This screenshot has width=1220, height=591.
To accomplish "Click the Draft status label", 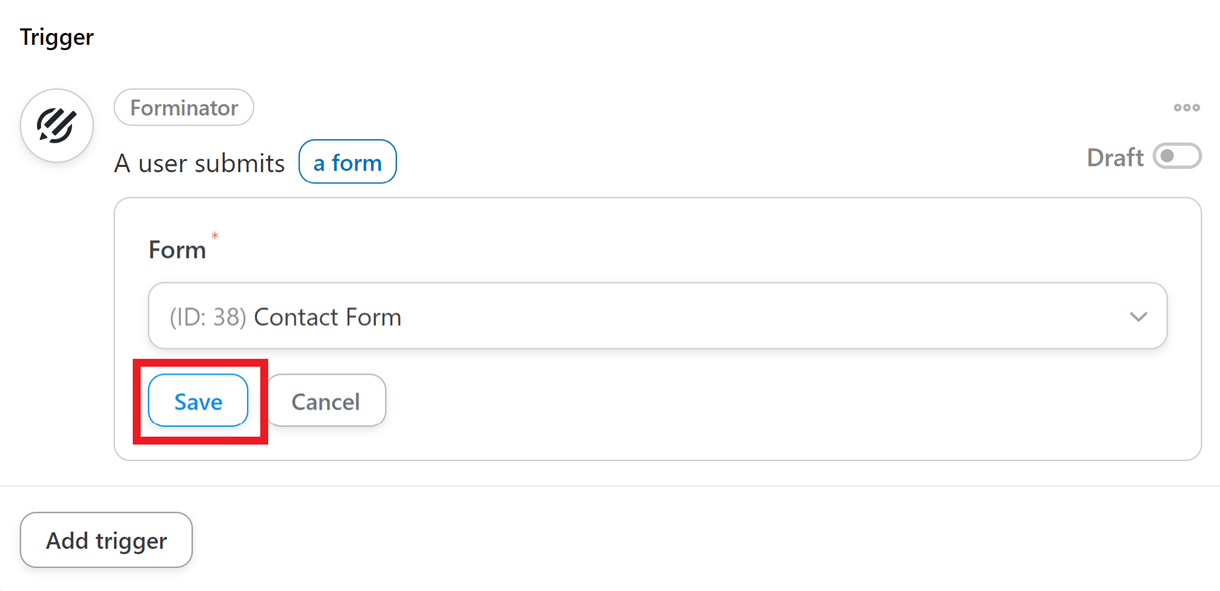I will click(1115, 158).
